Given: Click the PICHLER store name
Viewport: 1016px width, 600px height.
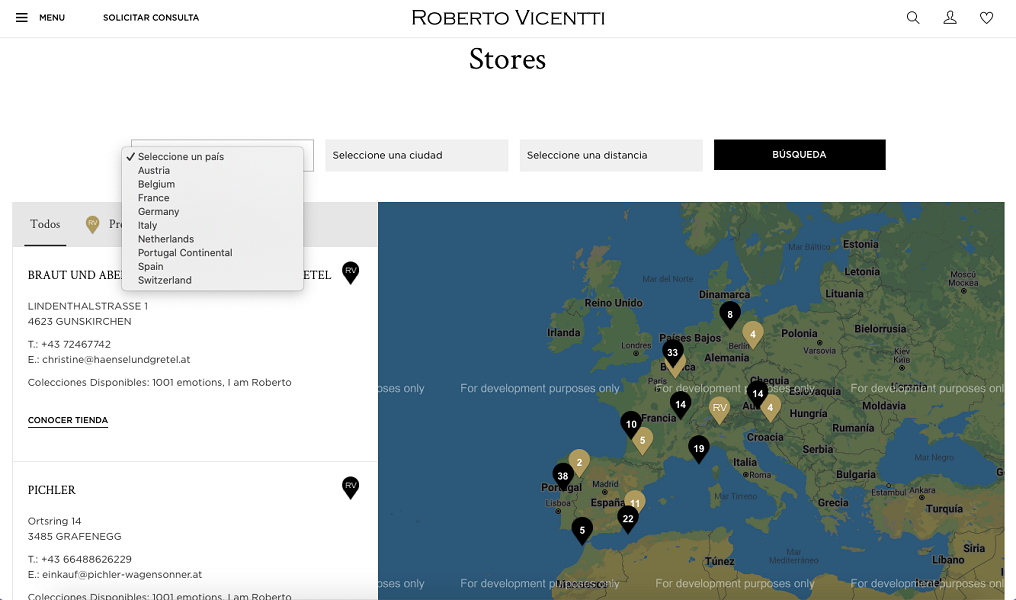Looking at the screenshot, I should click(x=52, y=490).
